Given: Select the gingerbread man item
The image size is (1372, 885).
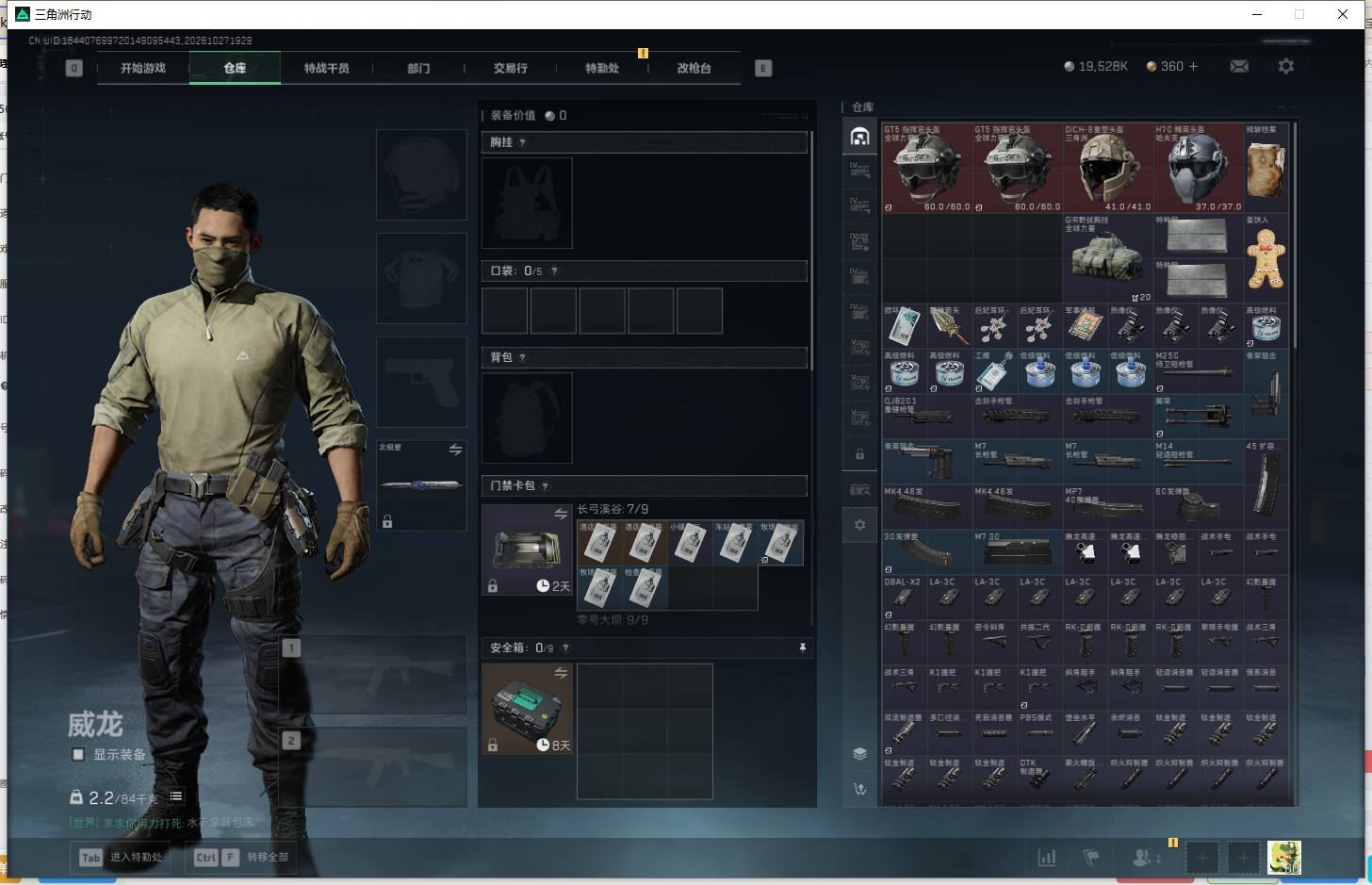Looking at the screenshot, I should click(x=1266, y=257).
